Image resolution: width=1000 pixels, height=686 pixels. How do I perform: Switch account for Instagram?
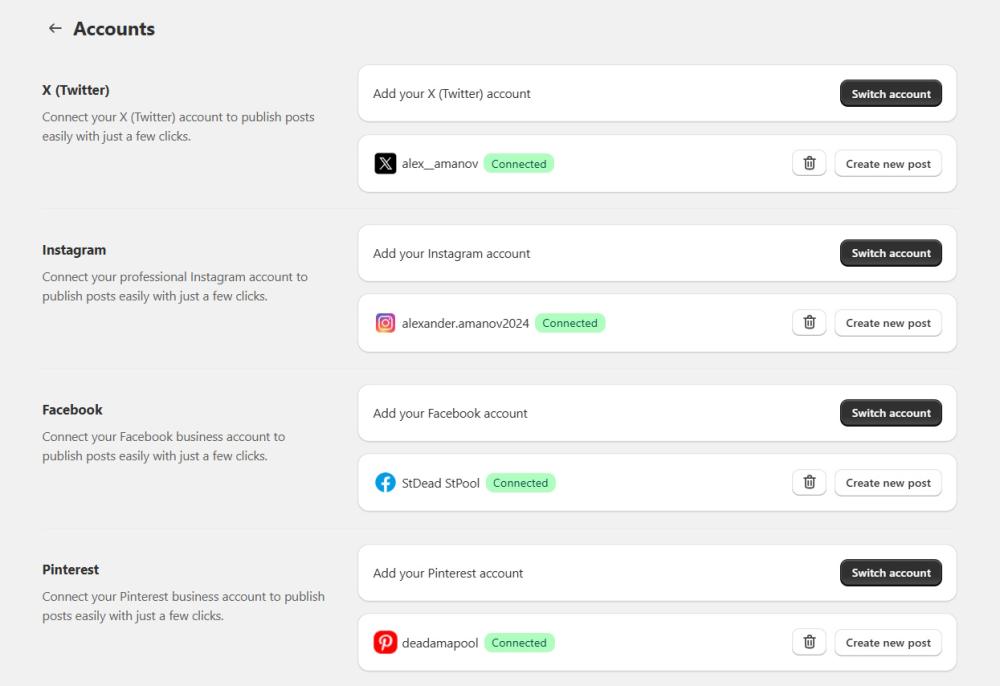coord(890,254)
